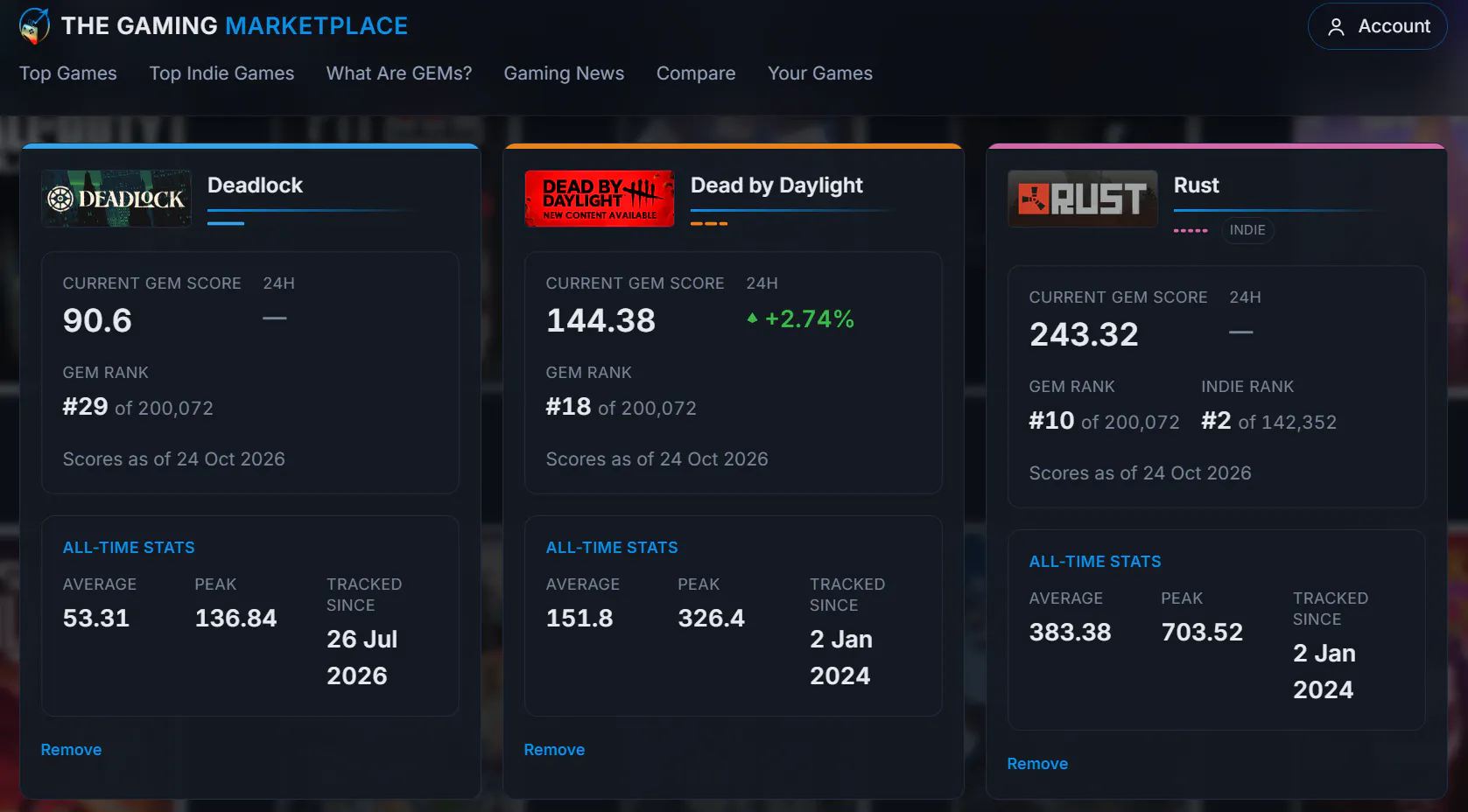
Task: Open the Dead by Daylight title
Action: pyautogui.click(x=776, y=185)
